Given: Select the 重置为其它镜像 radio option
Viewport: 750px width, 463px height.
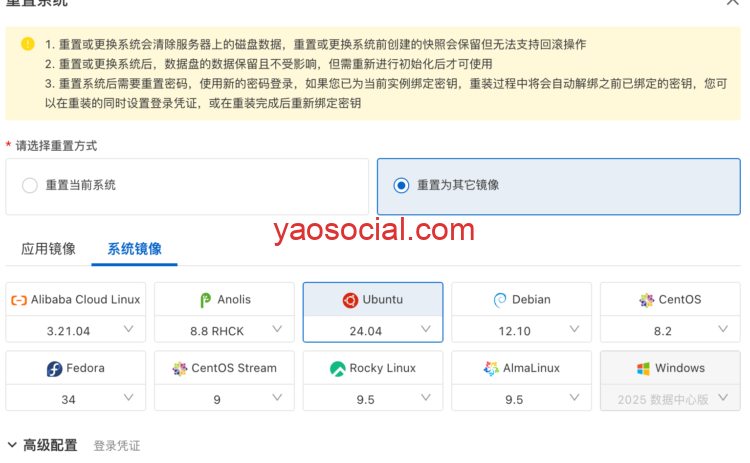Looking at the screenshot, I should click(x=401, y=185).
